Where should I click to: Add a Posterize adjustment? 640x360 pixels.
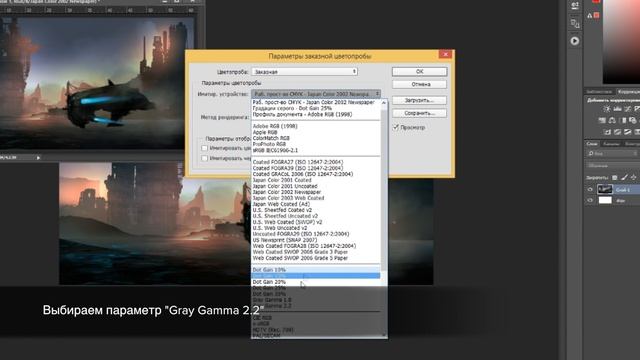[x=618, y=132]
